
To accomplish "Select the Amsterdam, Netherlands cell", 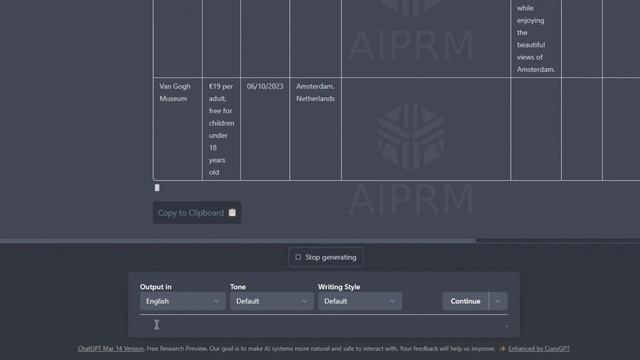I will pyautogui.click(x=316, y=129).
